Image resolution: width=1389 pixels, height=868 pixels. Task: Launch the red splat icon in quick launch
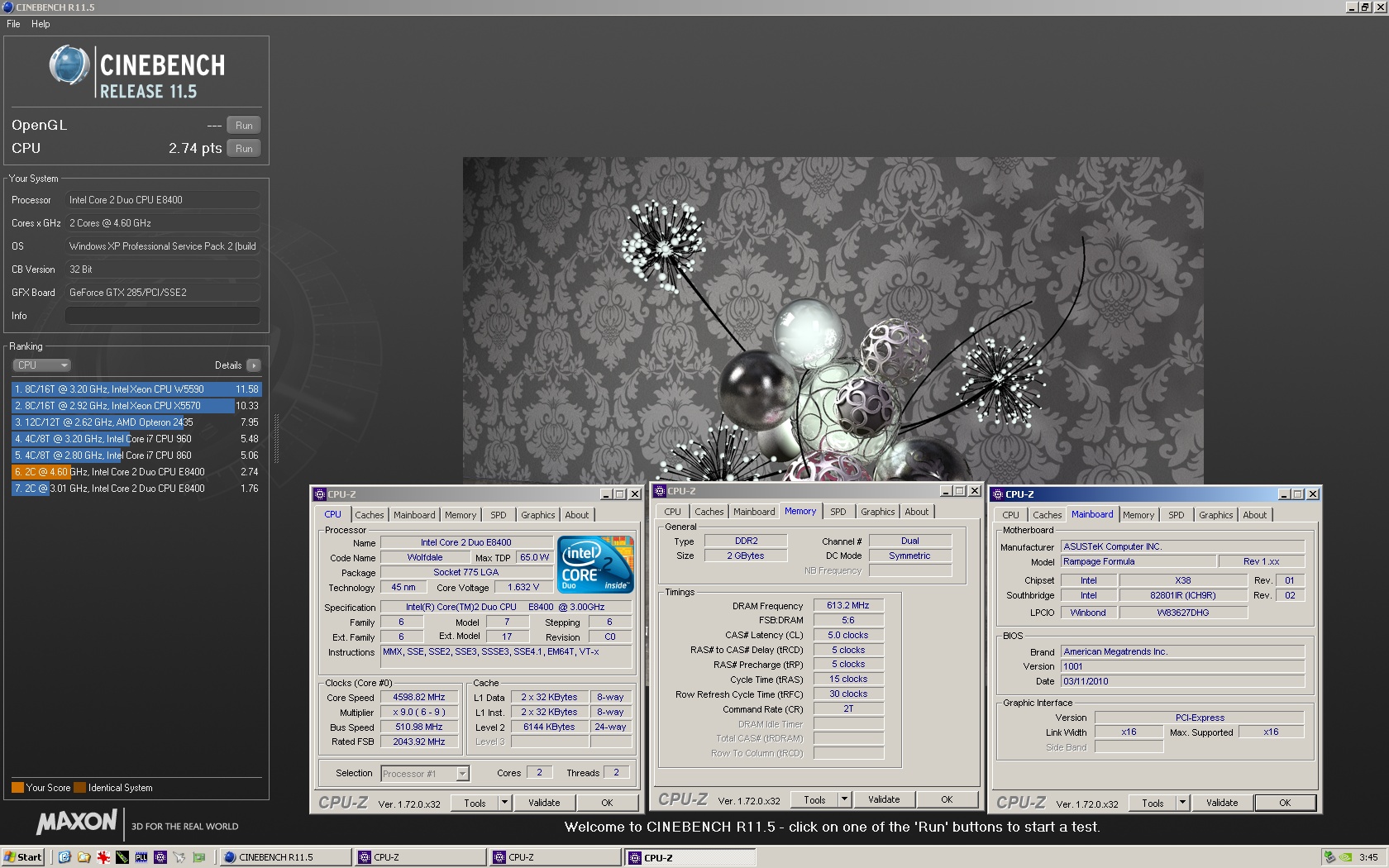[x=103, y=857]
